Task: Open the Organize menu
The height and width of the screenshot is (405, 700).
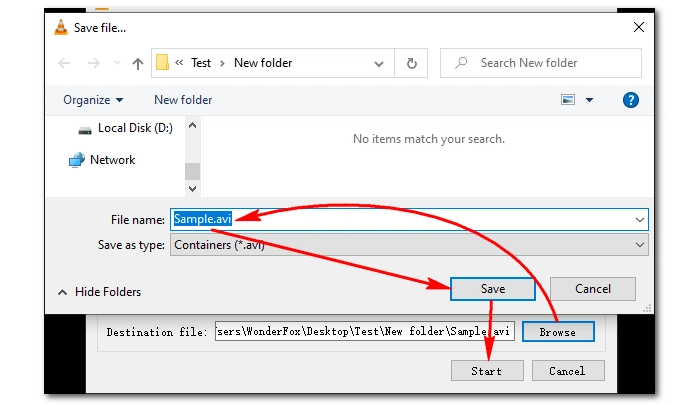Action: pos(93,100)
